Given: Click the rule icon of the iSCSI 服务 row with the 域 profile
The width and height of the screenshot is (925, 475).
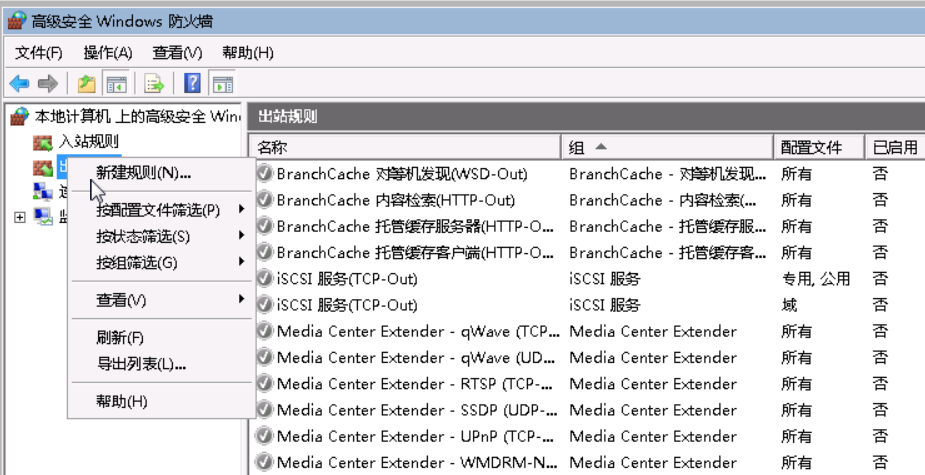Looking at the screenshot, I should (x=265, y=304).
